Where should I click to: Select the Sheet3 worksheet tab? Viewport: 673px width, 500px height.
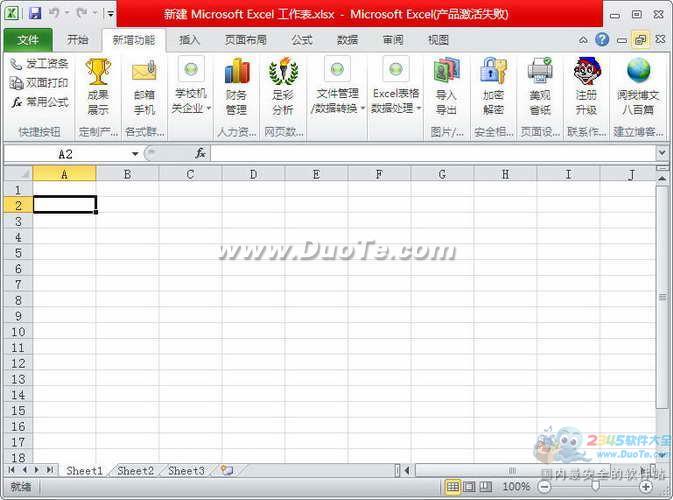[186, 471]
